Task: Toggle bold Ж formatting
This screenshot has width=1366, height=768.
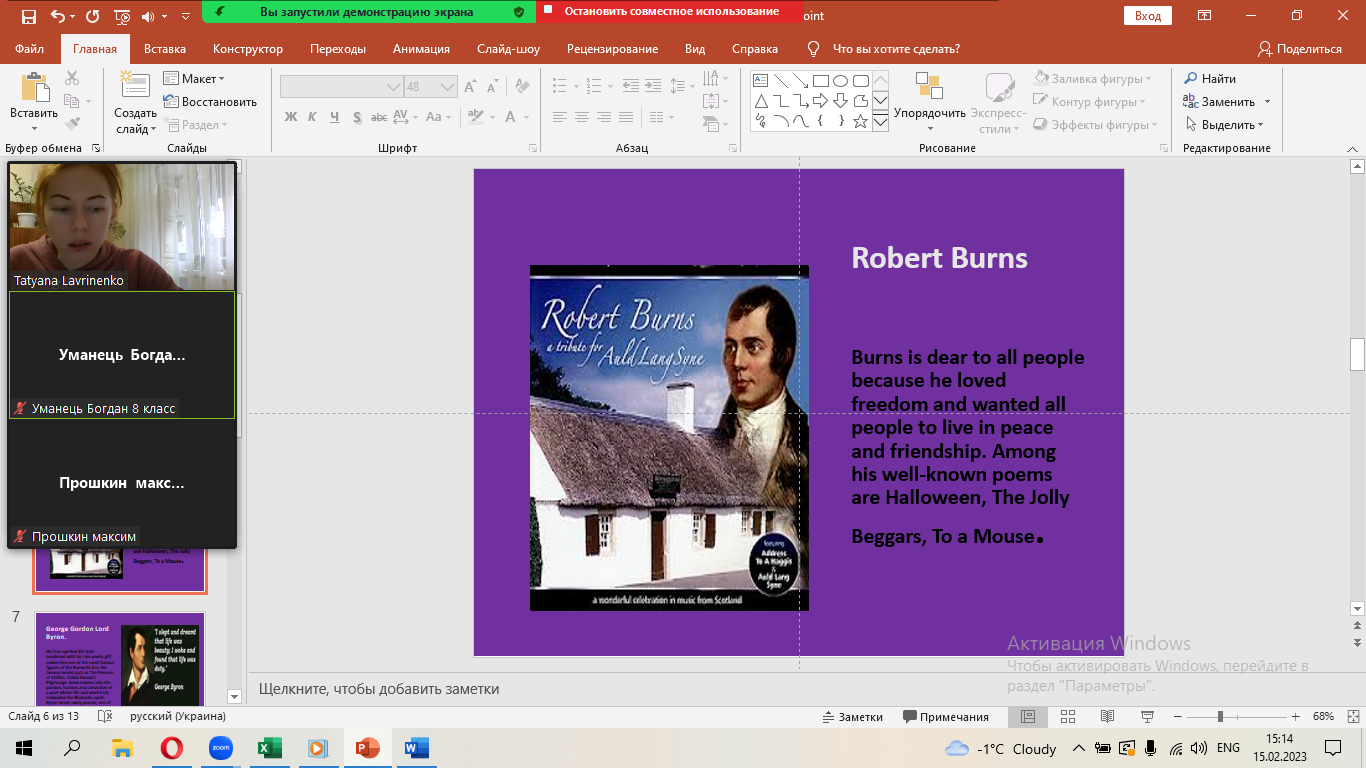Action: pyautogui.click(x=291, y=116)
